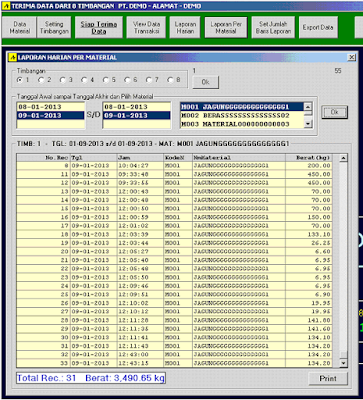Open Laporan Harian report
The width and height of the screenshot is (363, 400).
pos(185,28)
